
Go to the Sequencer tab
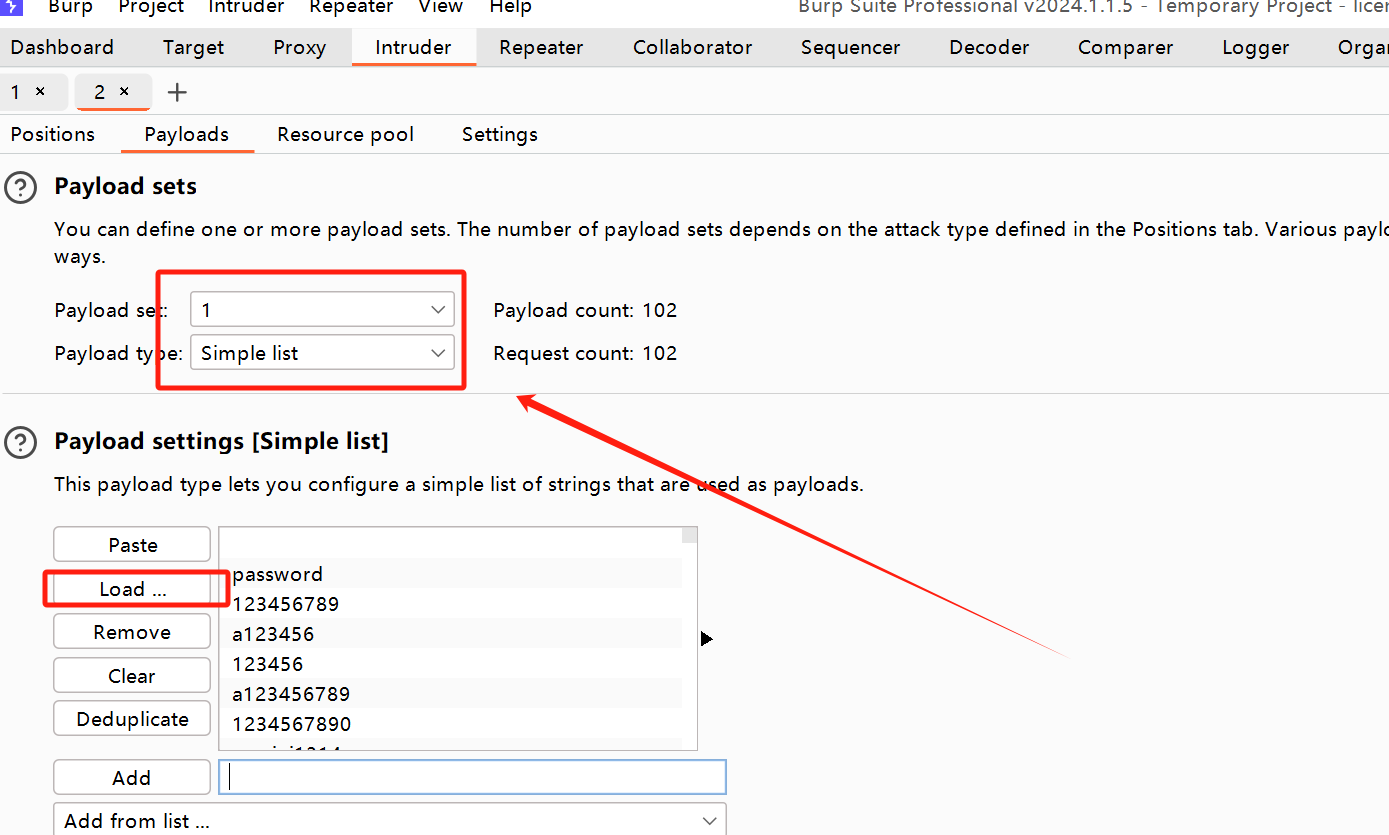coord(850,47)
